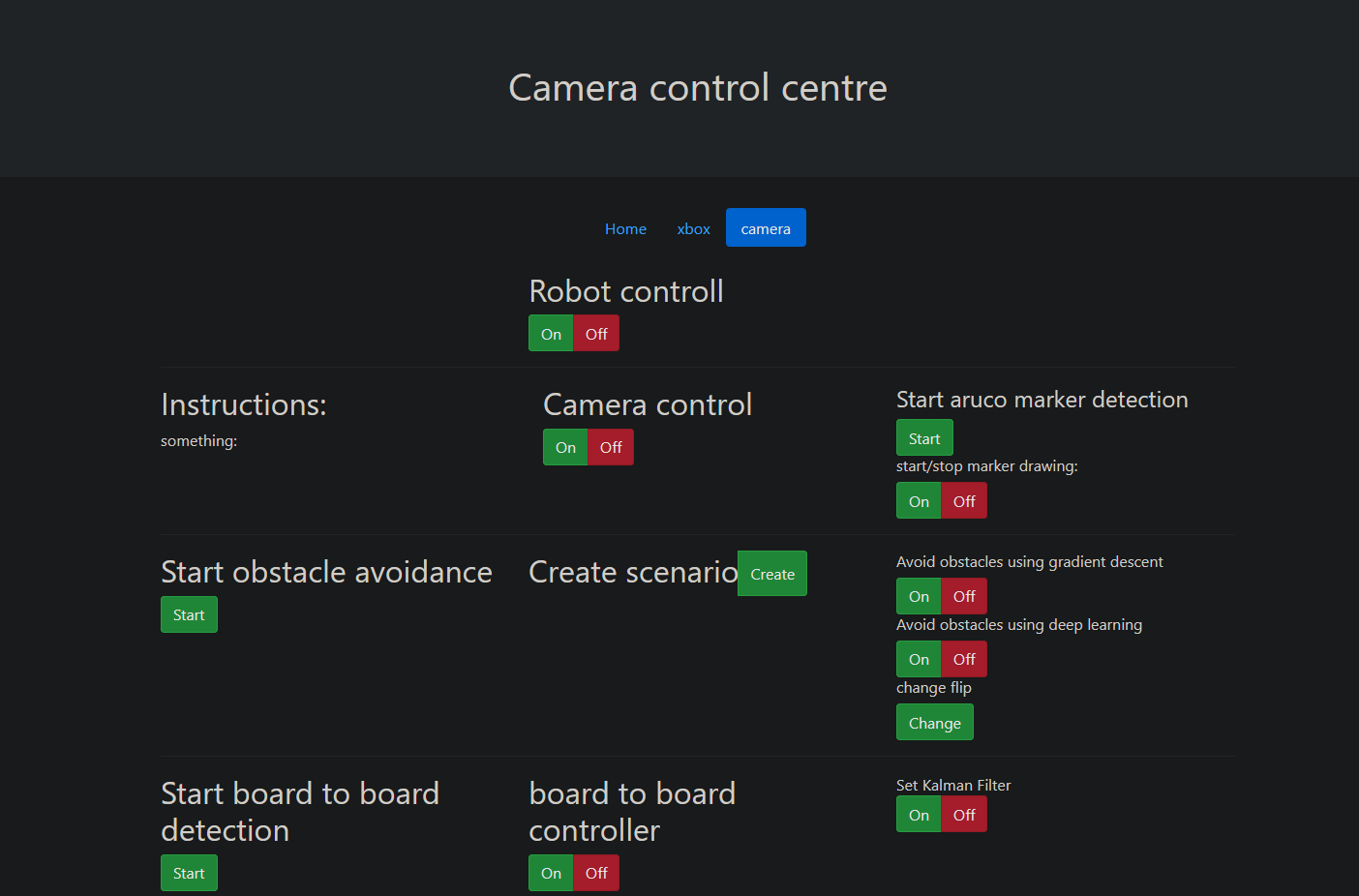1359x896 pixels.
Task: Click the Create scenario button
Action: tap(772, 574)
